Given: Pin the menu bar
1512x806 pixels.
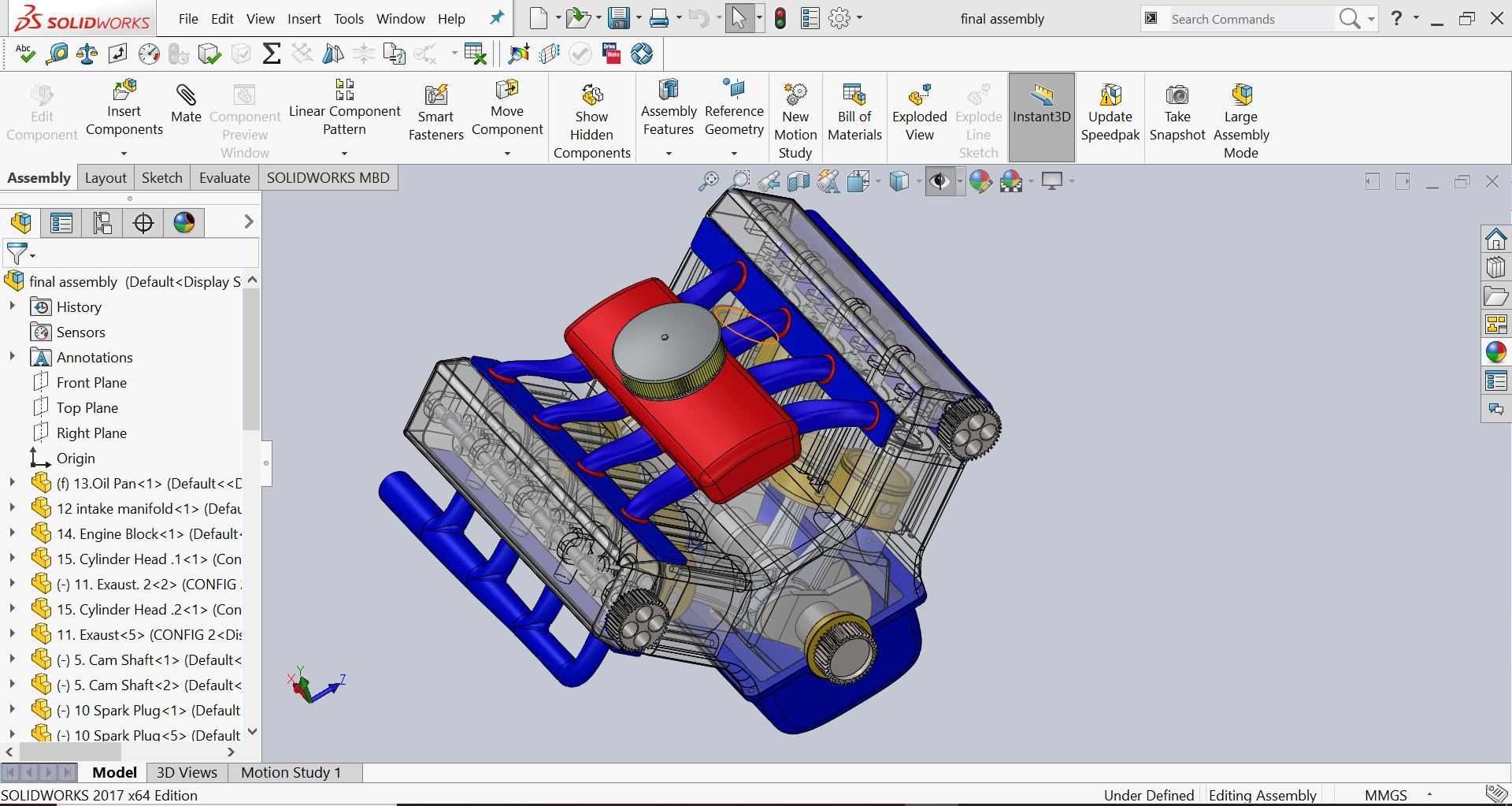Looking at the screenshot, I should pyautogui.click(x=496, y=18).
